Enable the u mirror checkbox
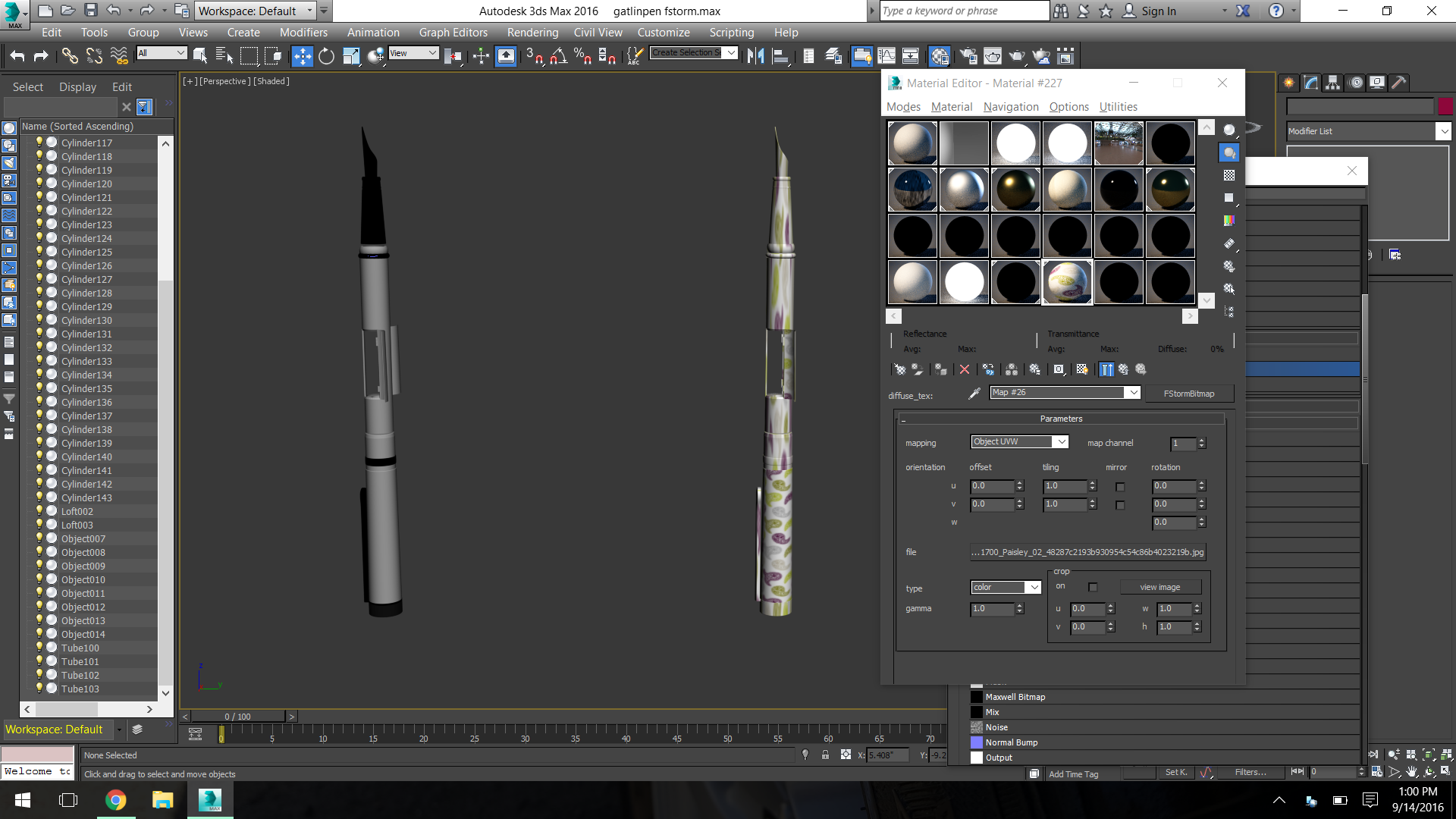Viewport: 1456px width, 819px height. click(1120, 487)
